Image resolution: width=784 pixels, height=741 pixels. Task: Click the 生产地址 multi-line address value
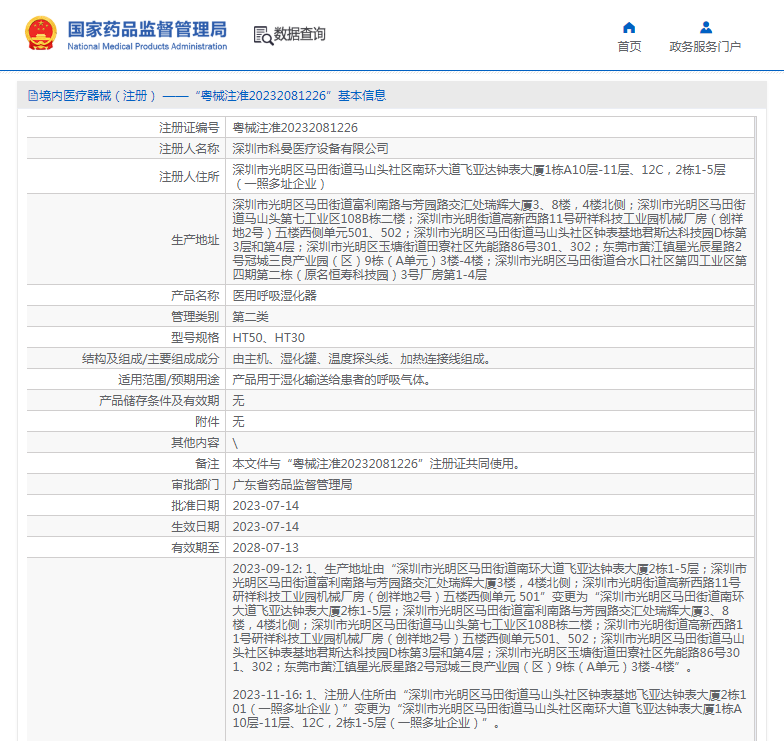click(x=490, y=240)
